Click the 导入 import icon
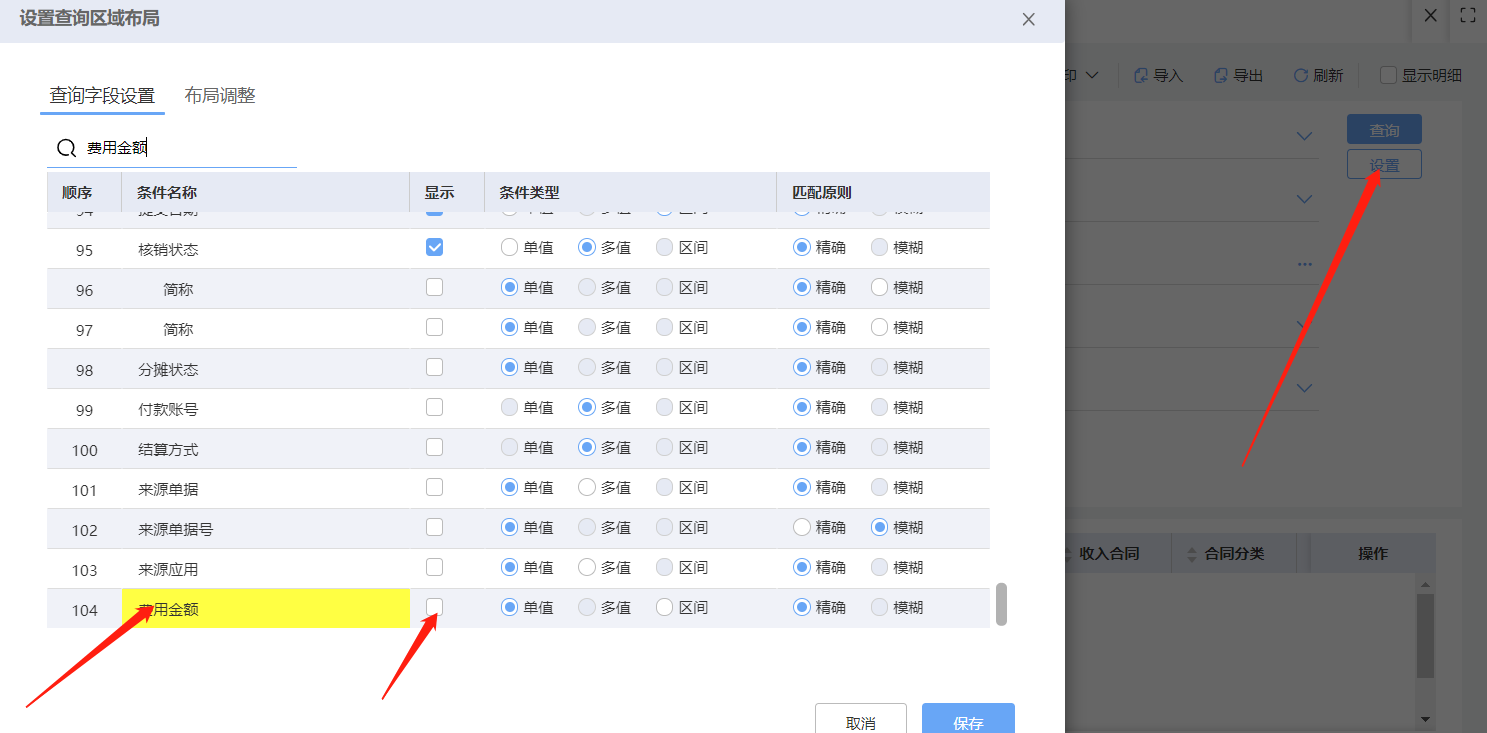The height and width of the screenshot is (733, 1487). (x=1141, y=76)
